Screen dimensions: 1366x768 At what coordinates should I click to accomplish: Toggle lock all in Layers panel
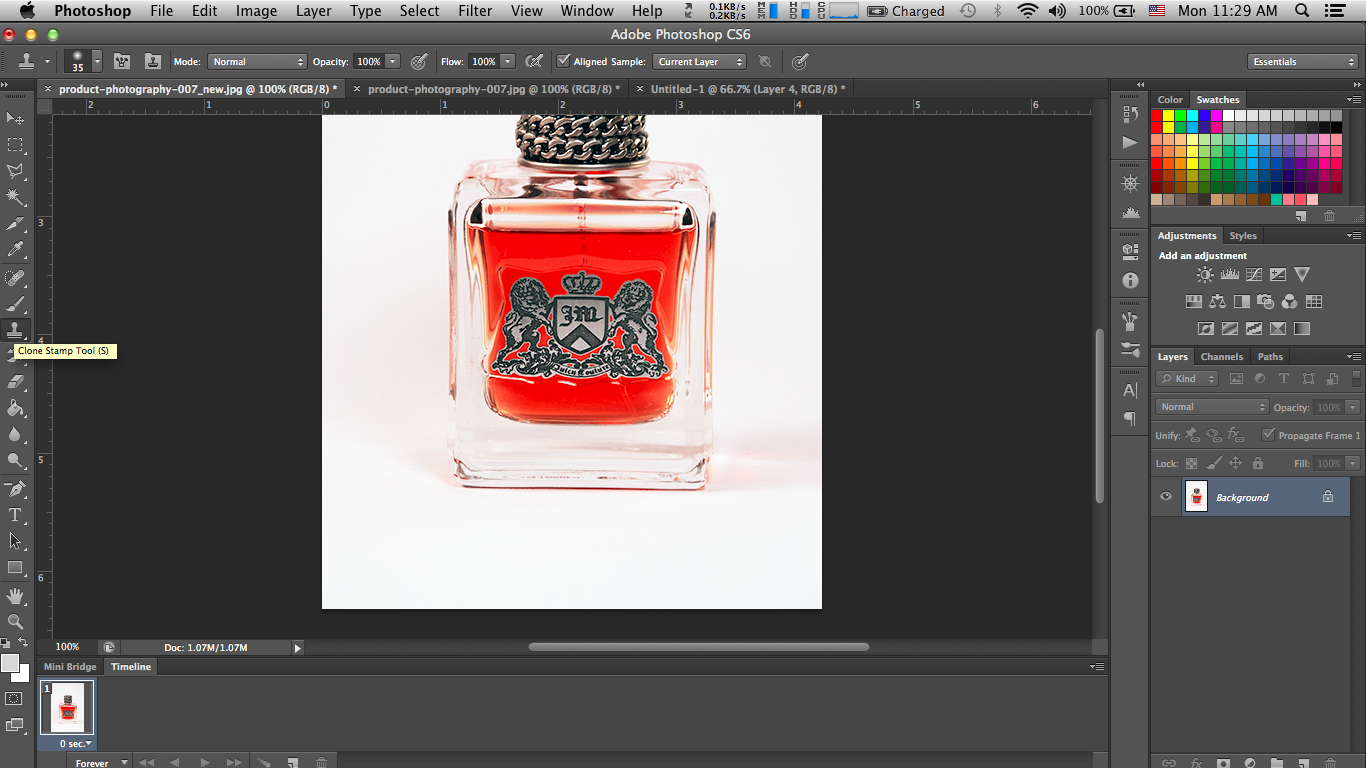(1258, 463)
